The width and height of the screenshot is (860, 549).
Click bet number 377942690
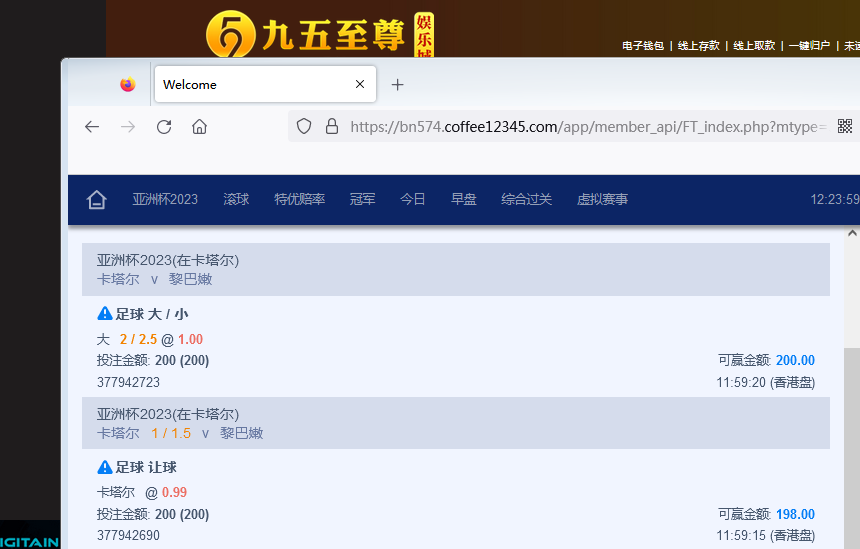pos(128,535)
